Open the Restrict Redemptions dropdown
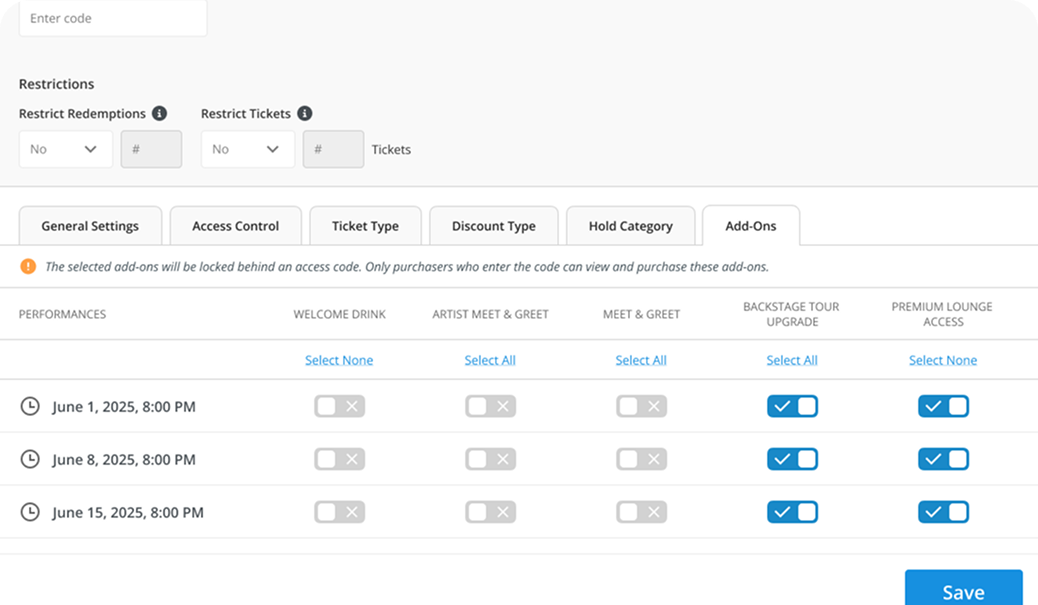1038x605 pixels. 65,149
